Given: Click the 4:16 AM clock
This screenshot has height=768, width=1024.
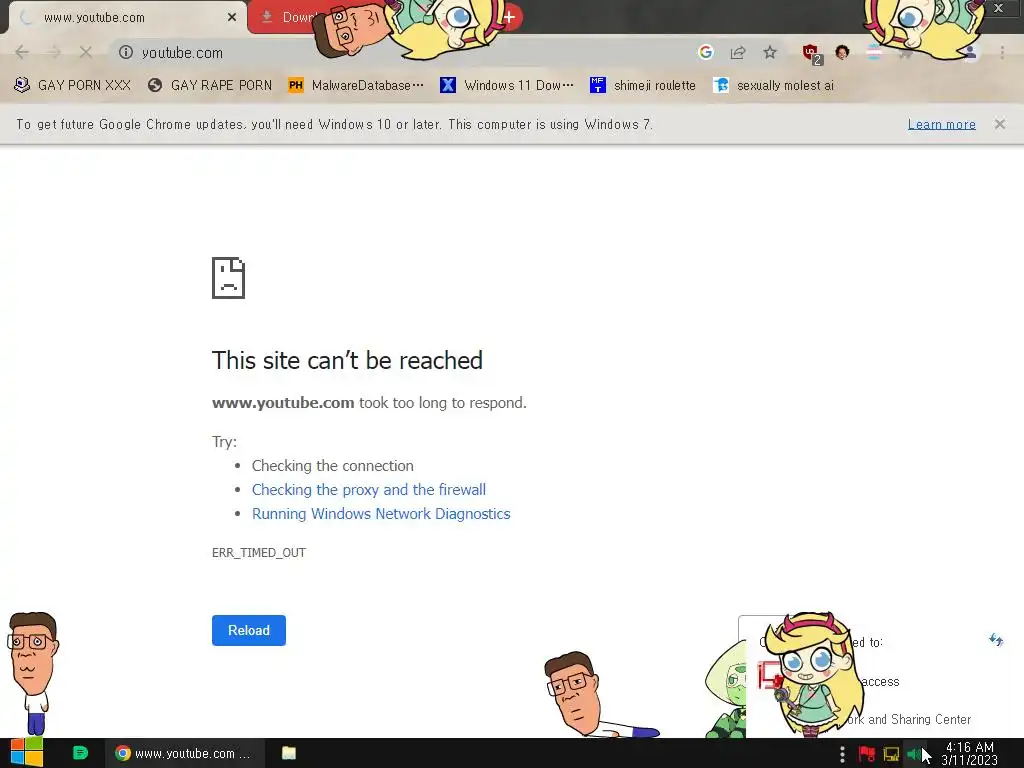Looking at the screenshot, I should pyautogui.click(x=969, y=754).
